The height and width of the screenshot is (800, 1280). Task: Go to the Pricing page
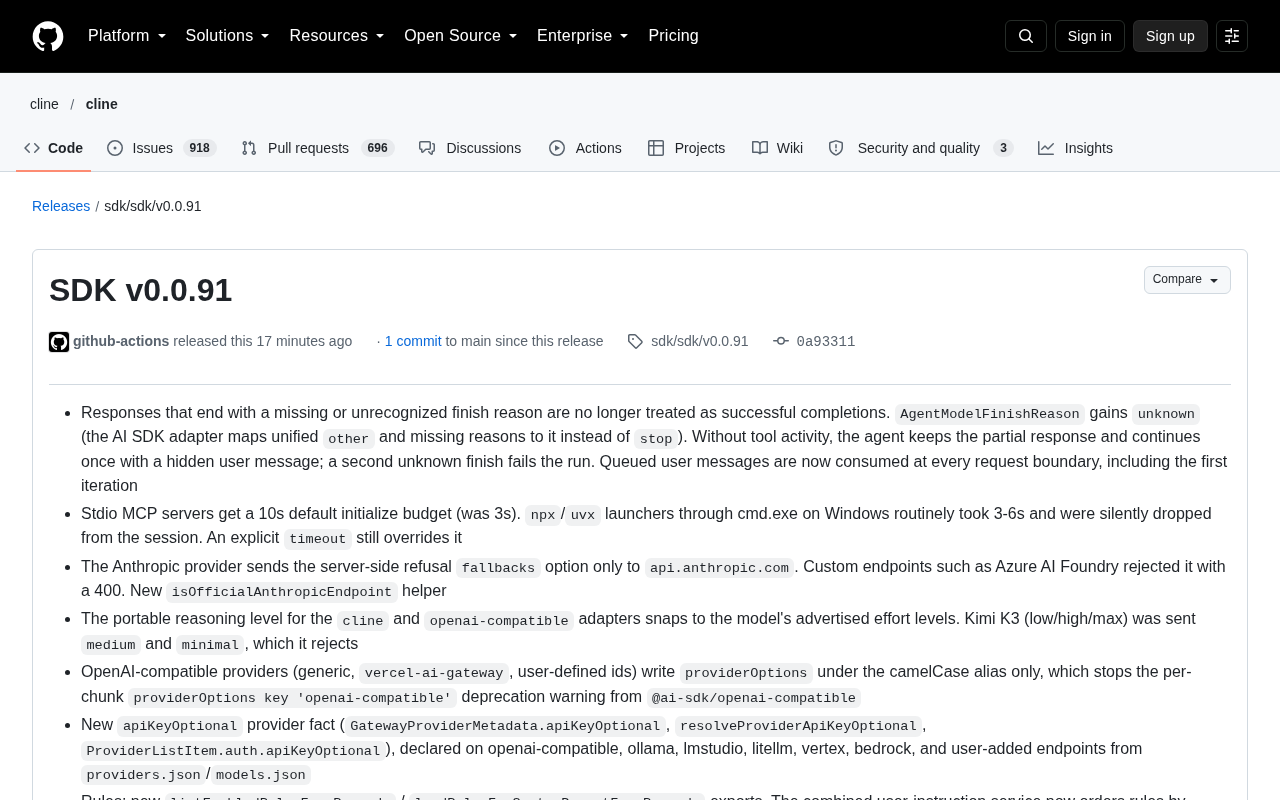[x=673, y=36]
